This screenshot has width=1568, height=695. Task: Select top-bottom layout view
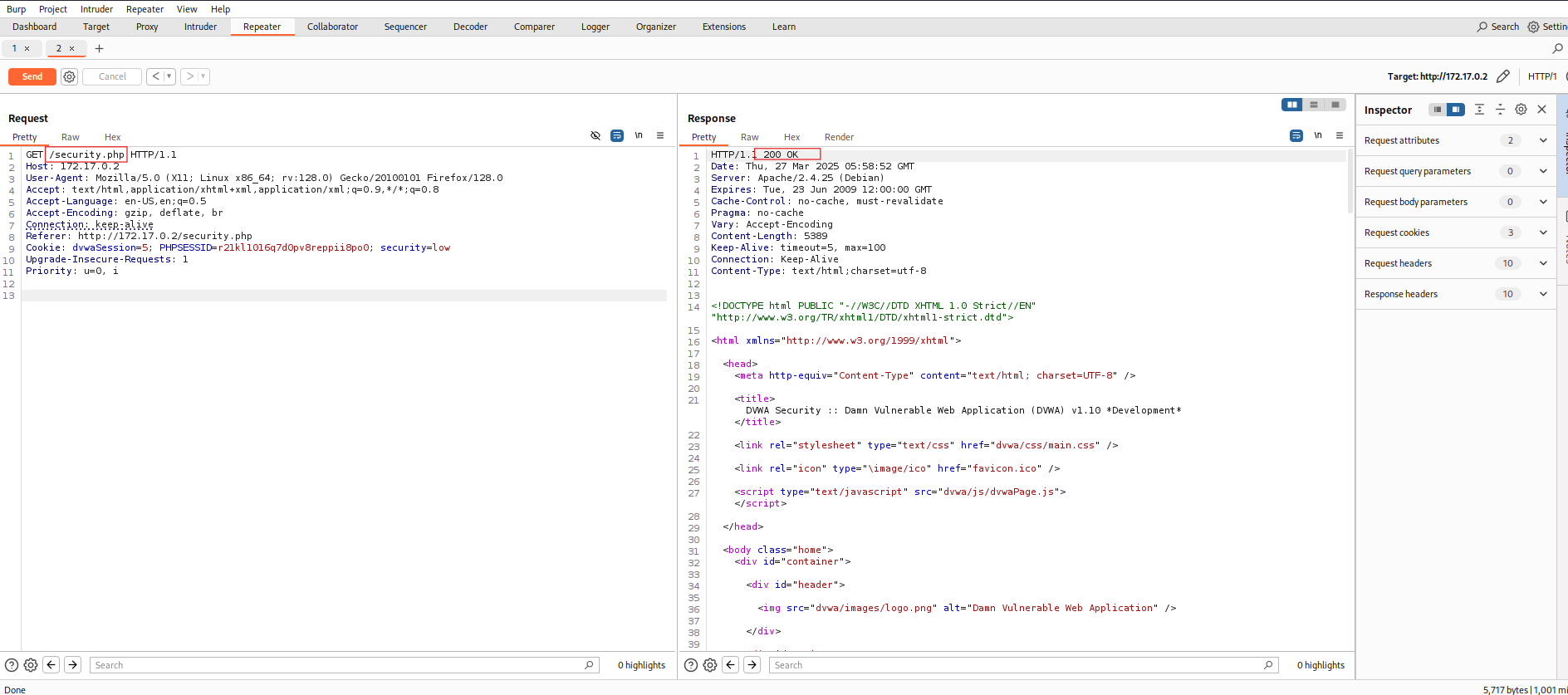[x=1314, y=105]
